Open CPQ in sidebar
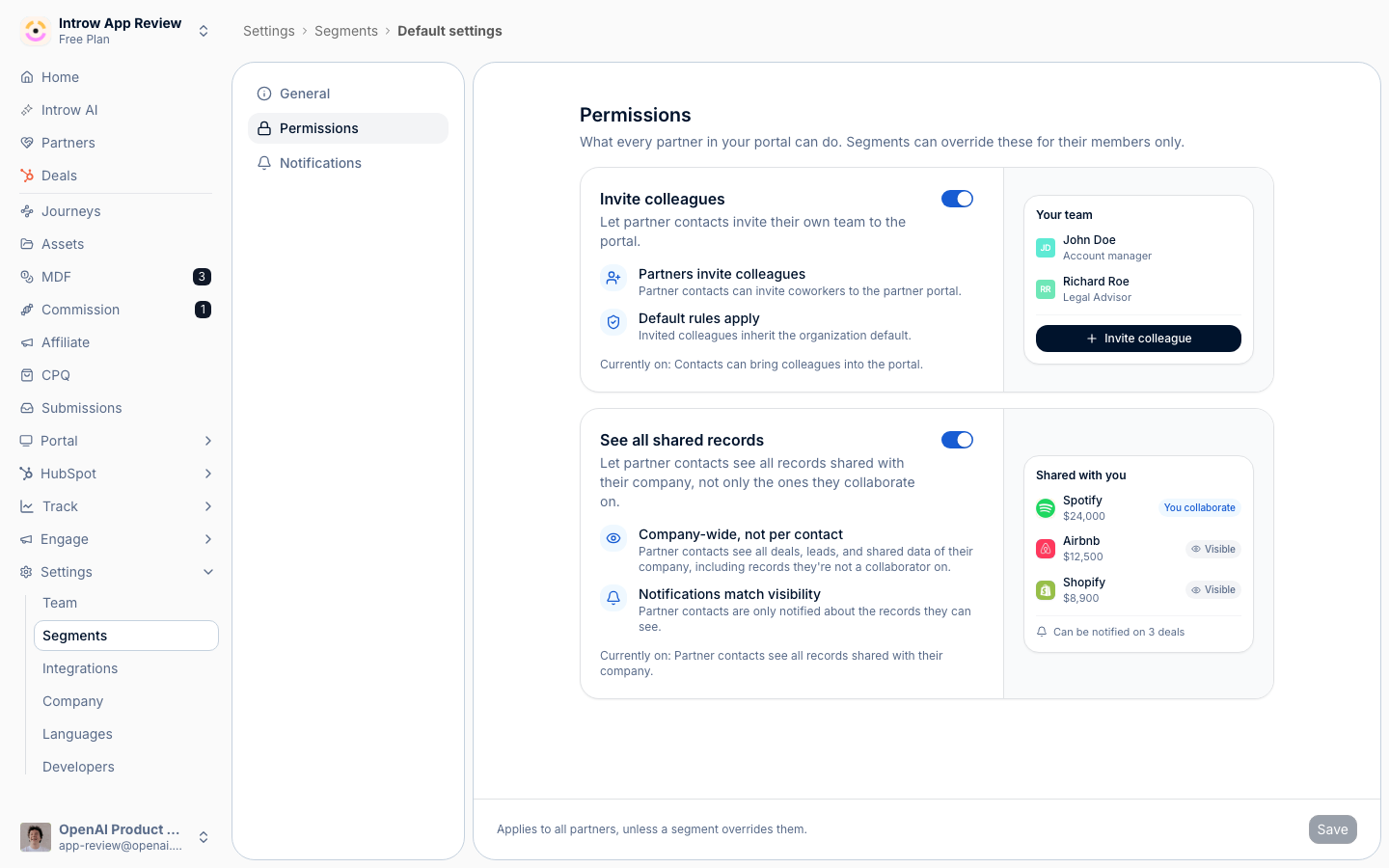Viewport: 1389px width, 868px height. click(116, 375)
